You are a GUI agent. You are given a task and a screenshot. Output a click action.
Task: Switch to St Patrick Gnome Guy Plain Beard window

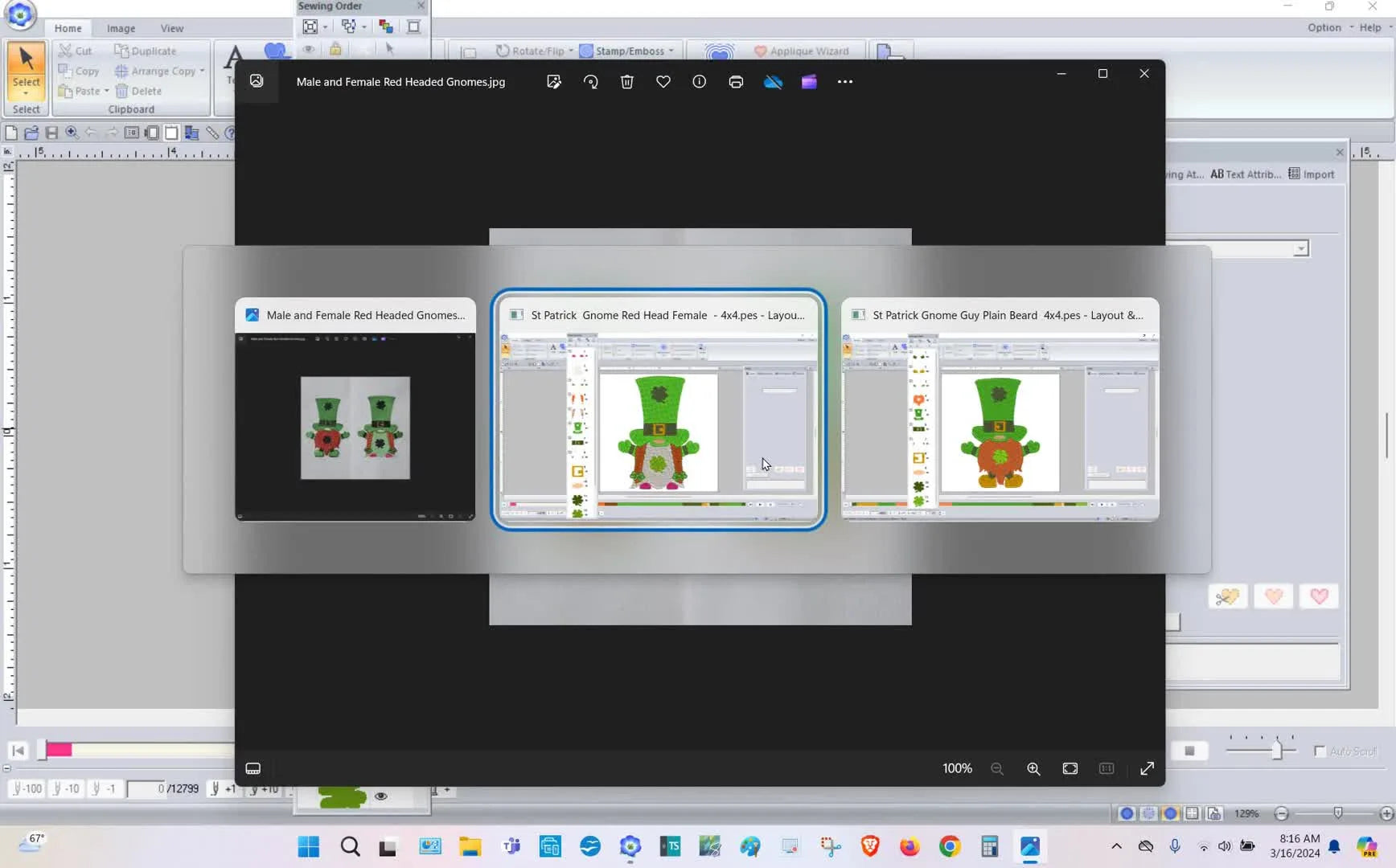1000,409
